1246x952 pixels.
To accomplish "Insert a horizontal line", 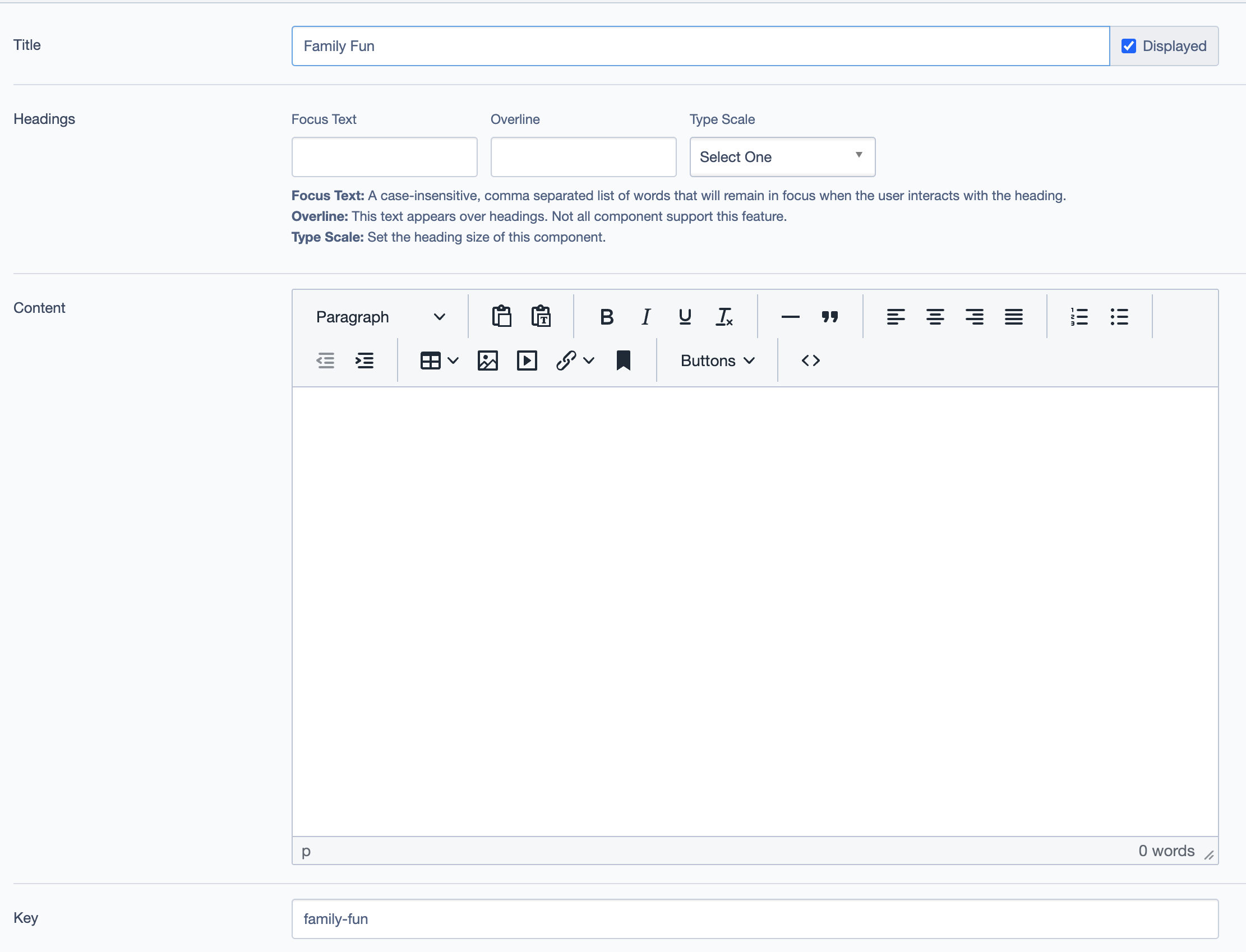I will tap(790, 317).
